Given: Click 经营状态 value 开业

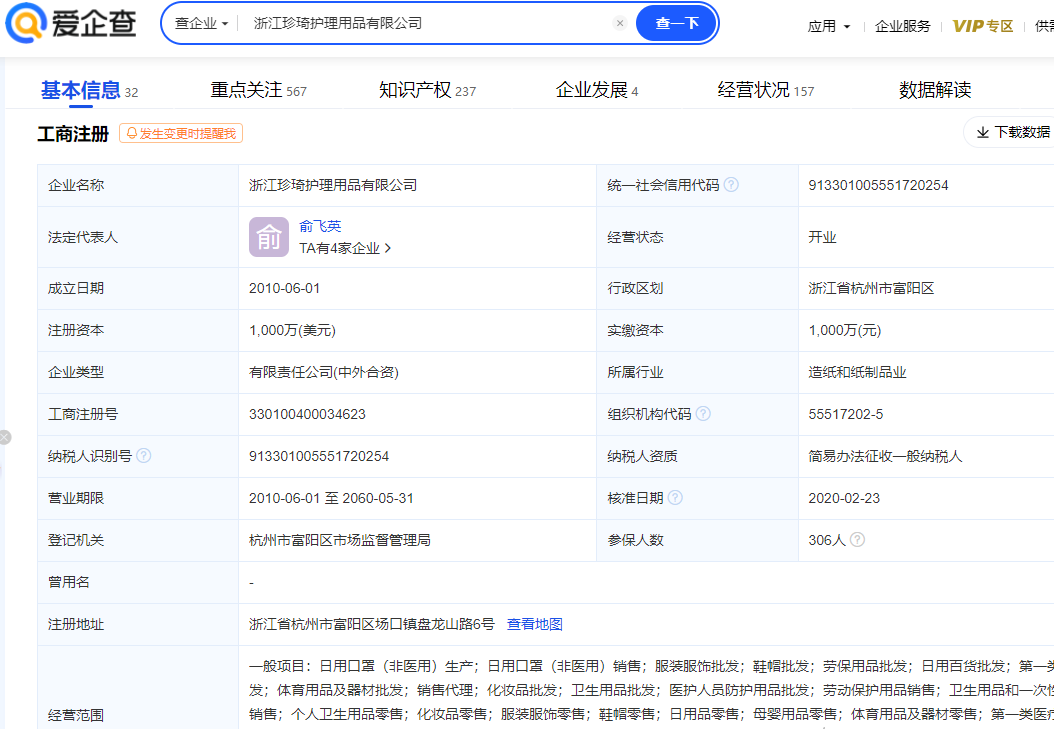Looking at the screenshot, I should coord(822,237).
